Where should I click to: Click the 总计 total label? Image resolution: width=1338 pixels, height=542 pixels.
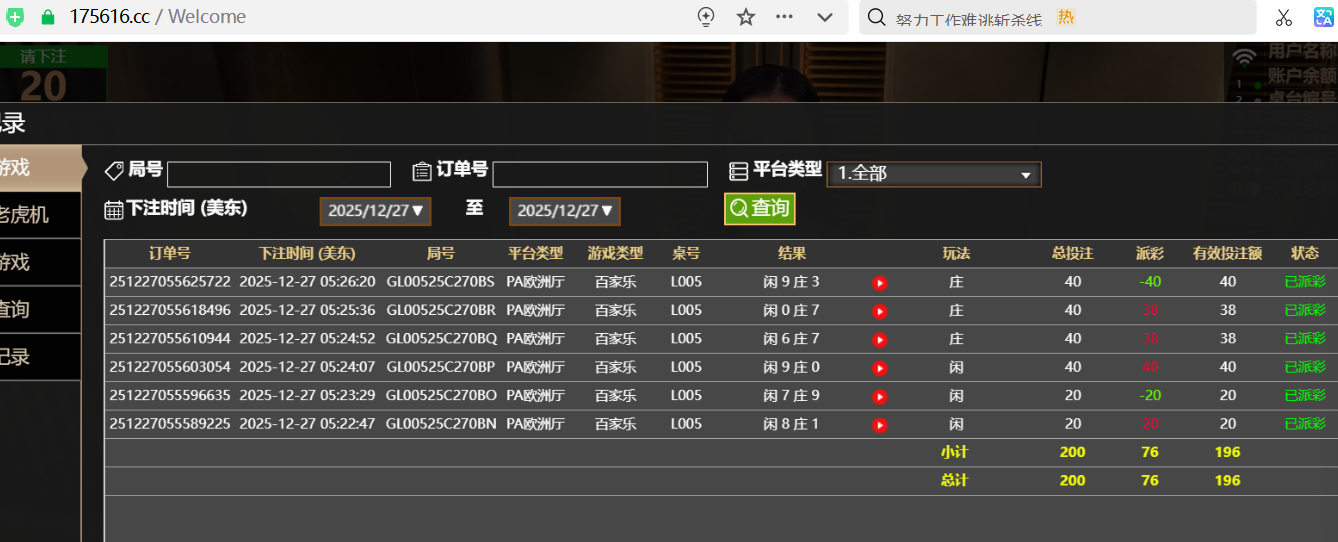pyautogui.click(x=954, y=480)
